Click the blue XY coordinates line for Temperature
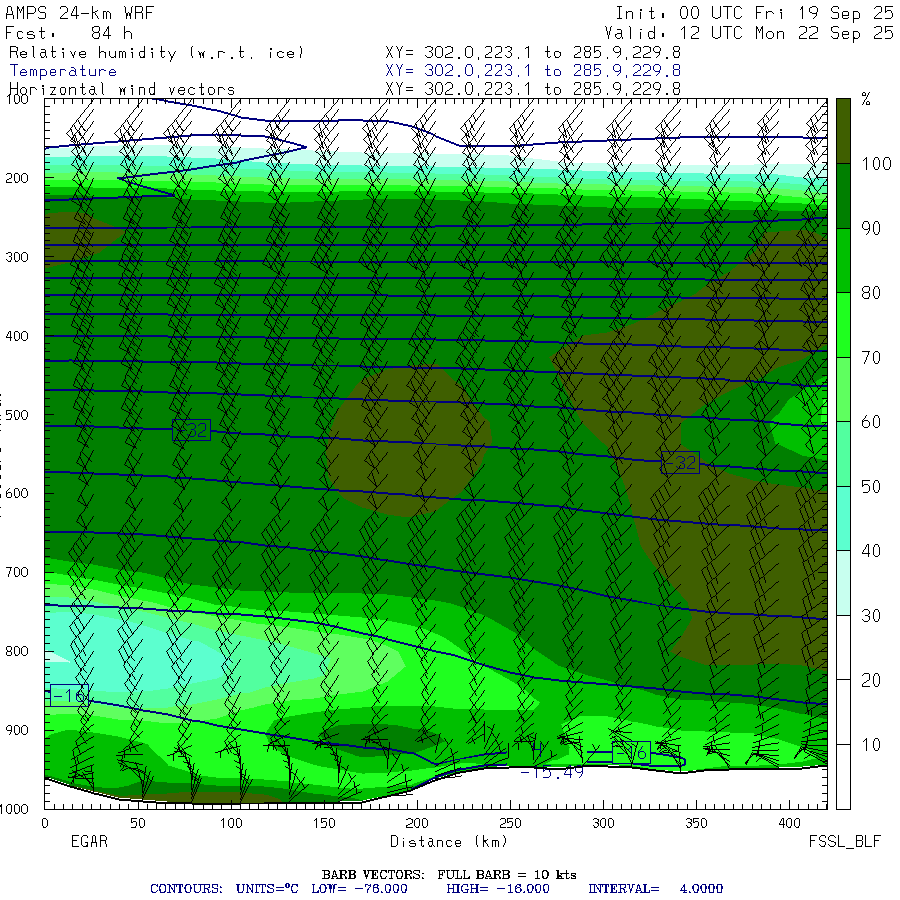900x900 pixels. (533, 71)
